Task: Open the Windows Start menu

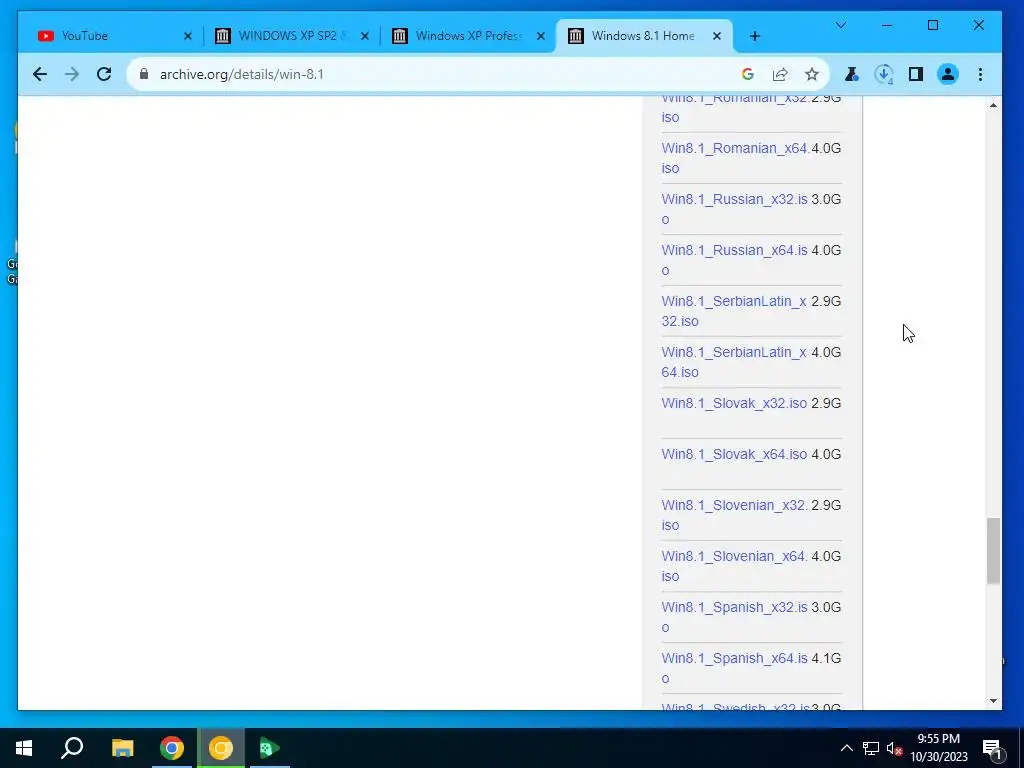Action: click(x=24, y=748)
